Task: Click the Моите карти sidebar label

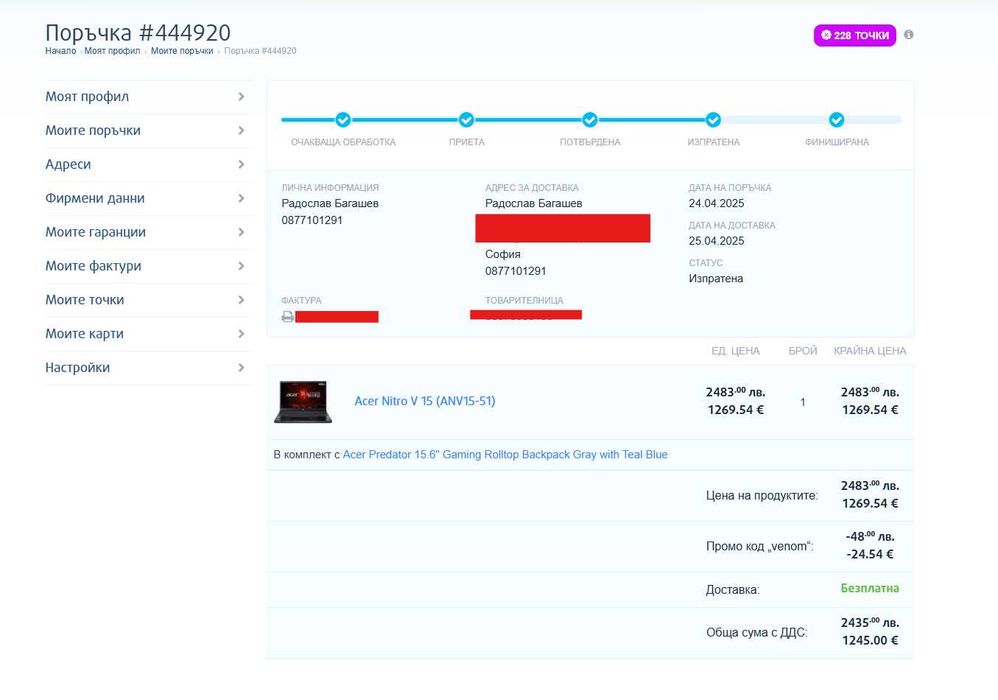Action: [85, 333]
